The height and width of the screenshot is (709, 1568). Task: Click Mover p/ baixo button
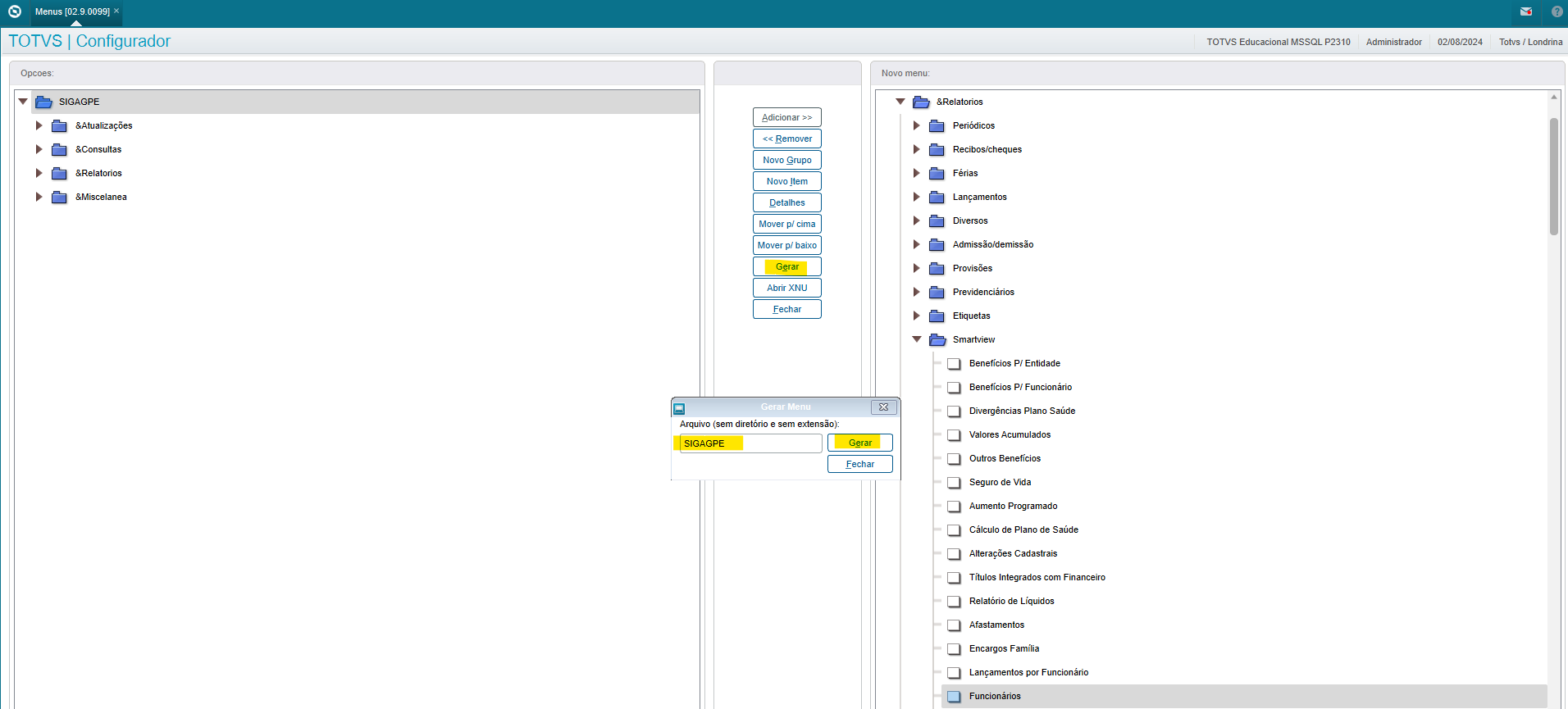787,245
